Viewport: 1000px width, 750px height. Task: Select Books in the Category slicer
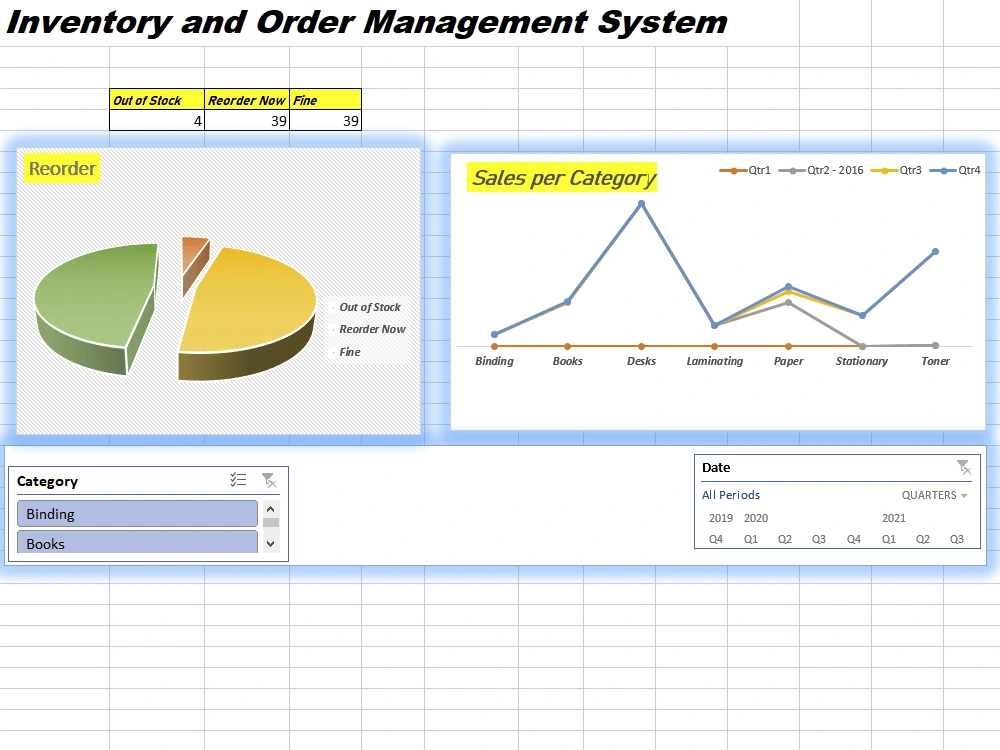point(137,542)
